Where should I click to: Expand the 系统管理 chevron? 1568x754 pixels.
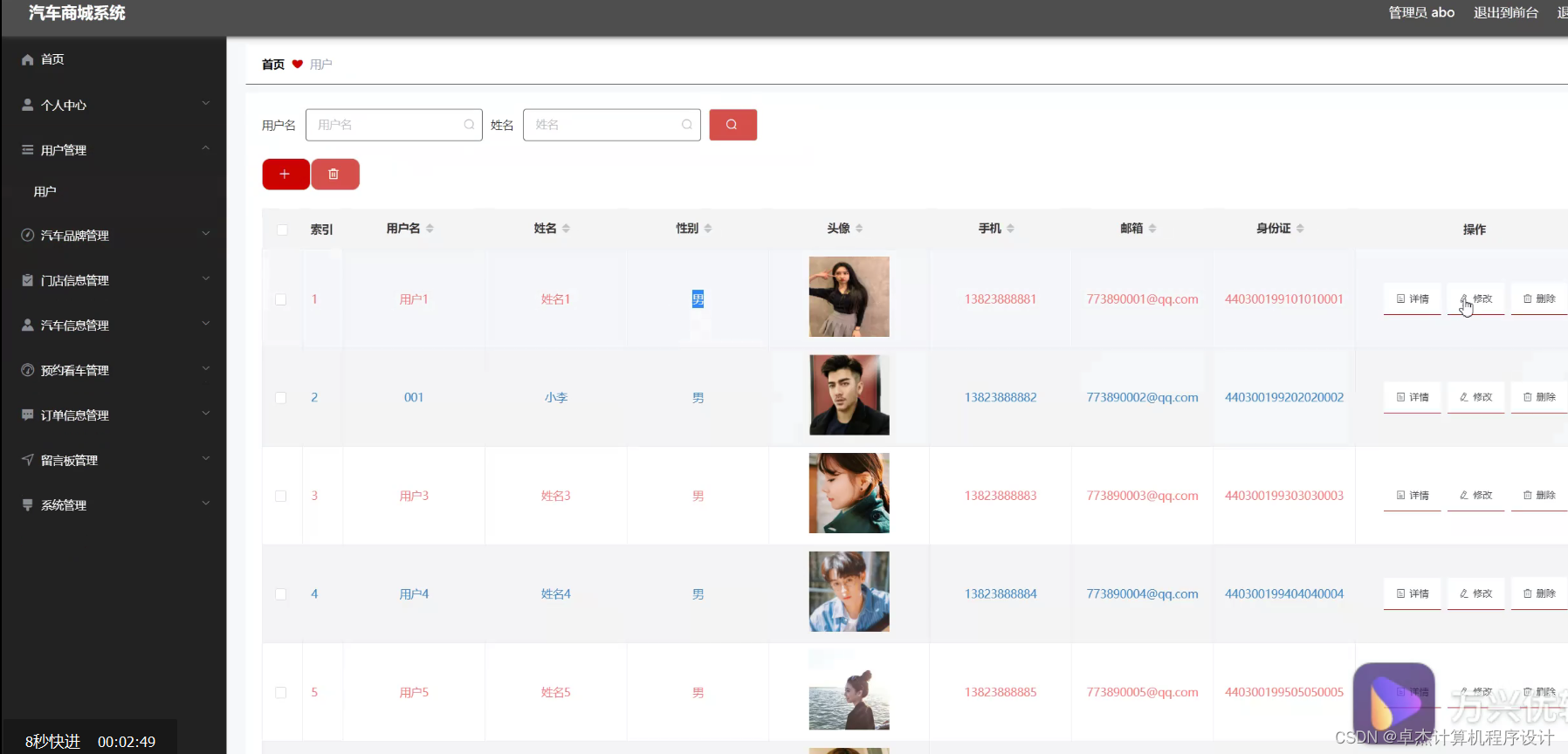[206, 504]
